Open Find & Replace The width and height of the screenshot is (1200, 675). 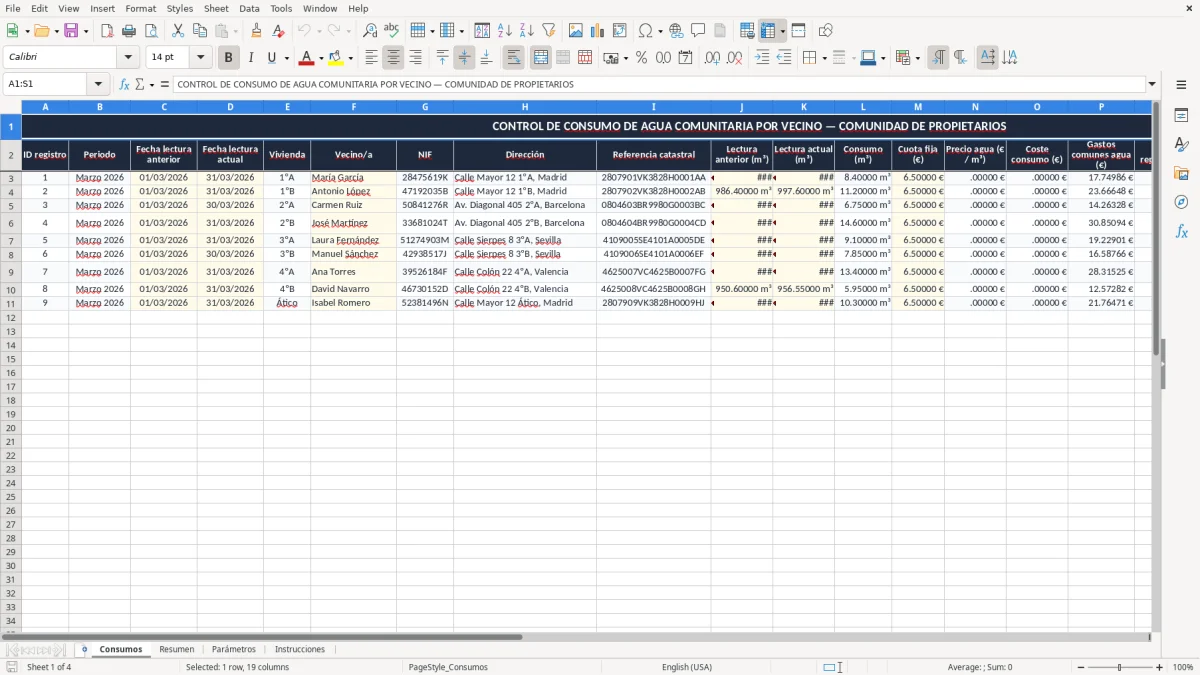(370, 31)
